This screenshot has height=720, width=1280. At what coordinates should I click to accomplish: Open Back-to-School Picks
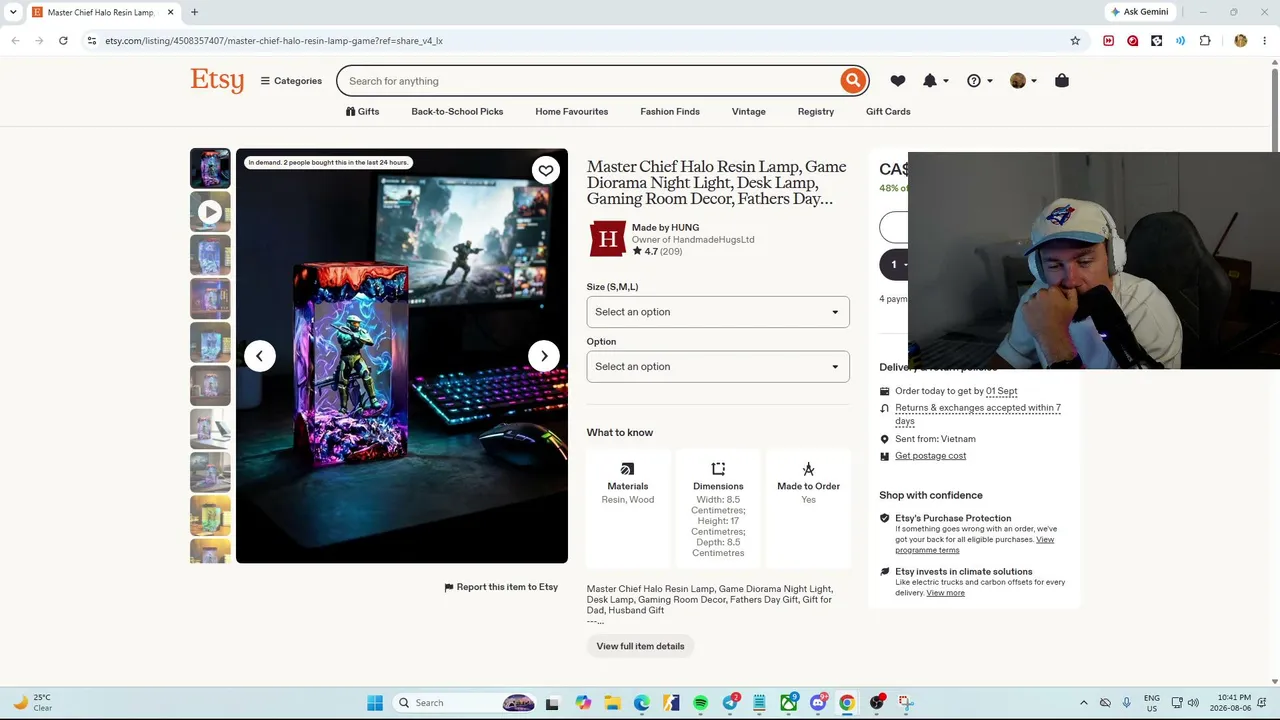click(x=457, y=112)
